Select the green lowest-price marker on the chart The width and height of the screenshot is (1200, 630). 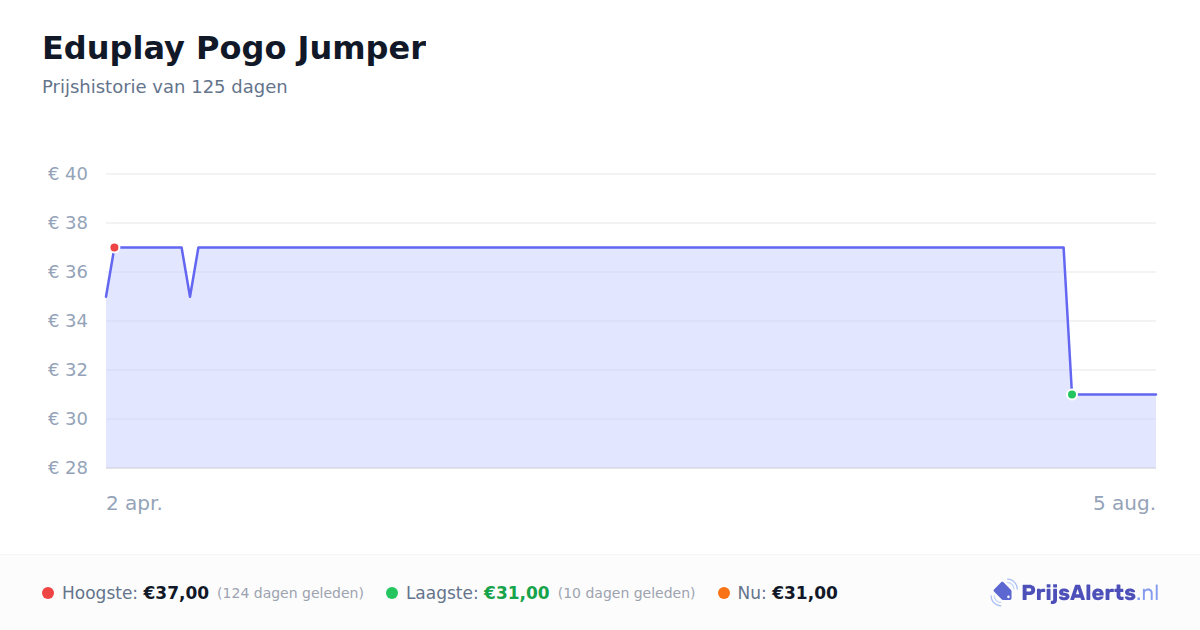1072,394
